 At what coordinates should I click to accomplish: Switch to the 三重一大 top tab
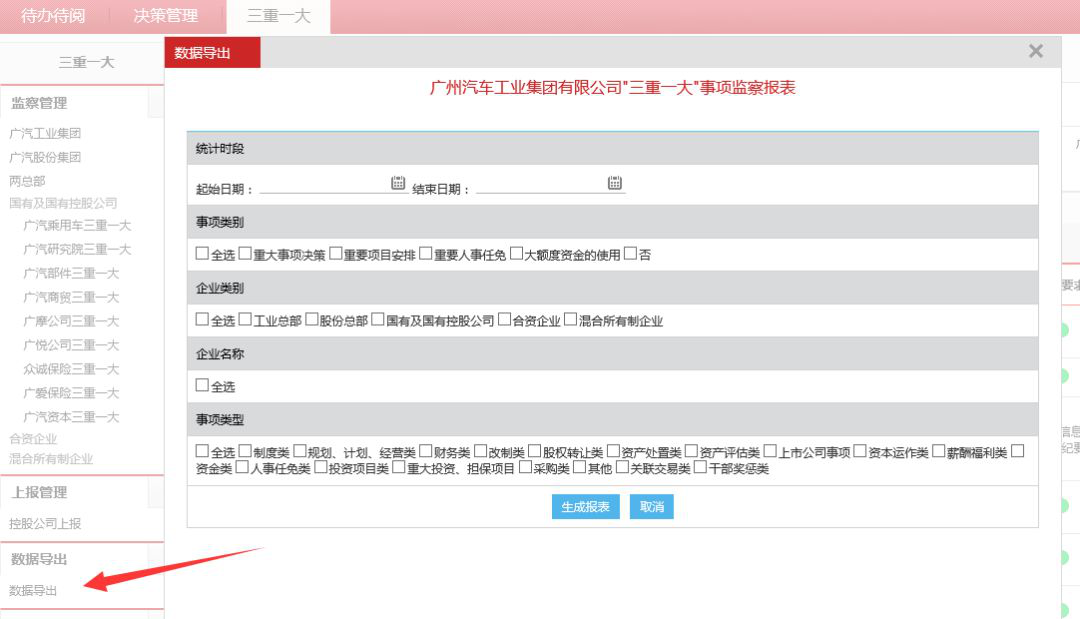[278, 16]
